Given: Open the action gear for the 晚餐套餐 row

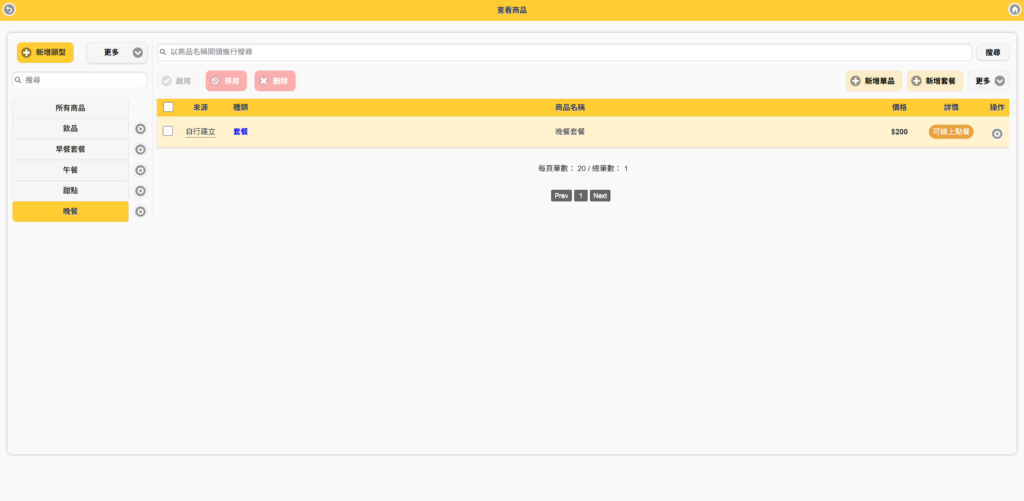Looking at the screenshot, I should [x=996, y=134].
